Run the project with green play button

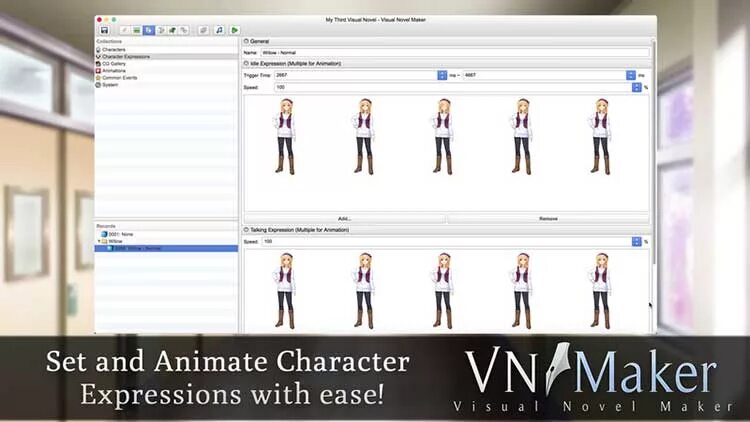(234, 30)
